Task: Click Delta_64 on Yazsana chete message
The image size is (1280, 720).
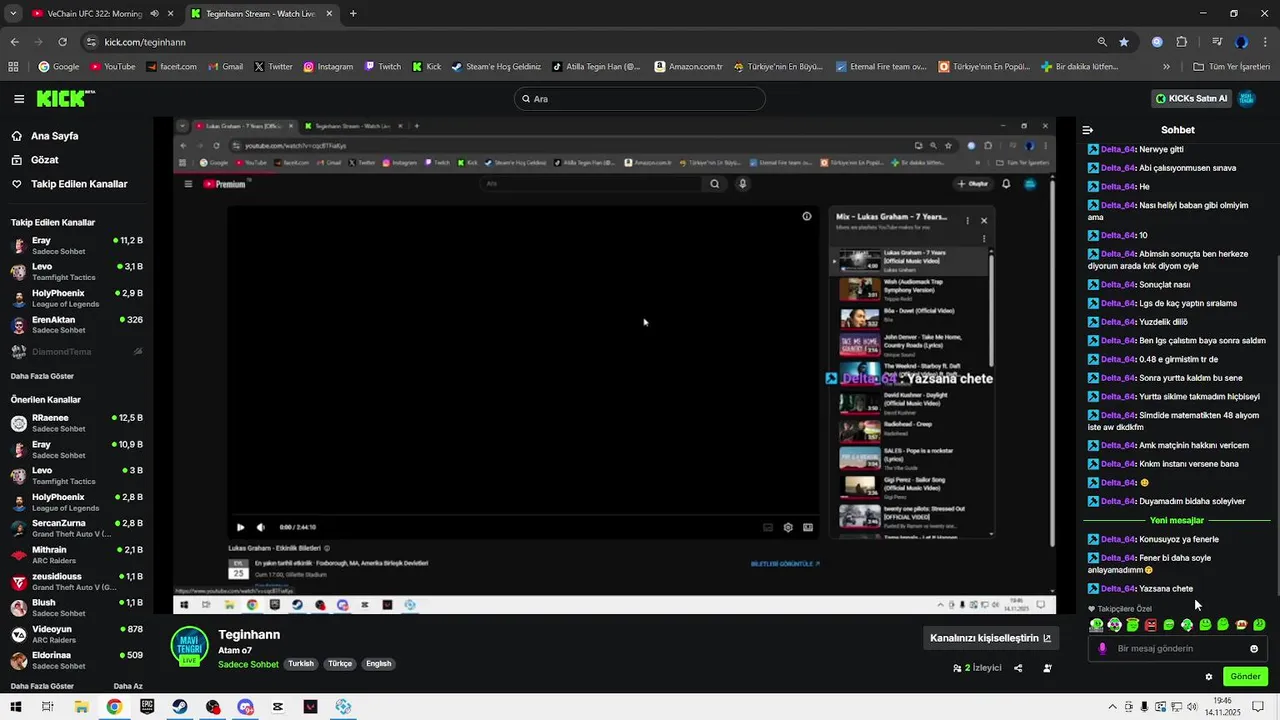Action: (1118, 589)
